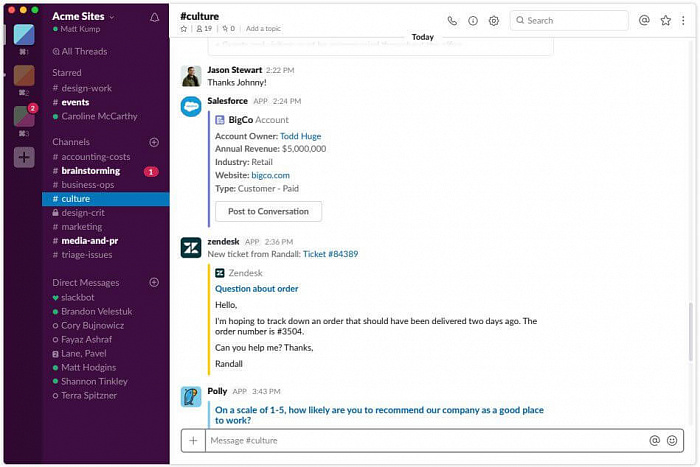Focus the Search field
The height and width of the screenshot is (467, 700).
click(569, 21)
